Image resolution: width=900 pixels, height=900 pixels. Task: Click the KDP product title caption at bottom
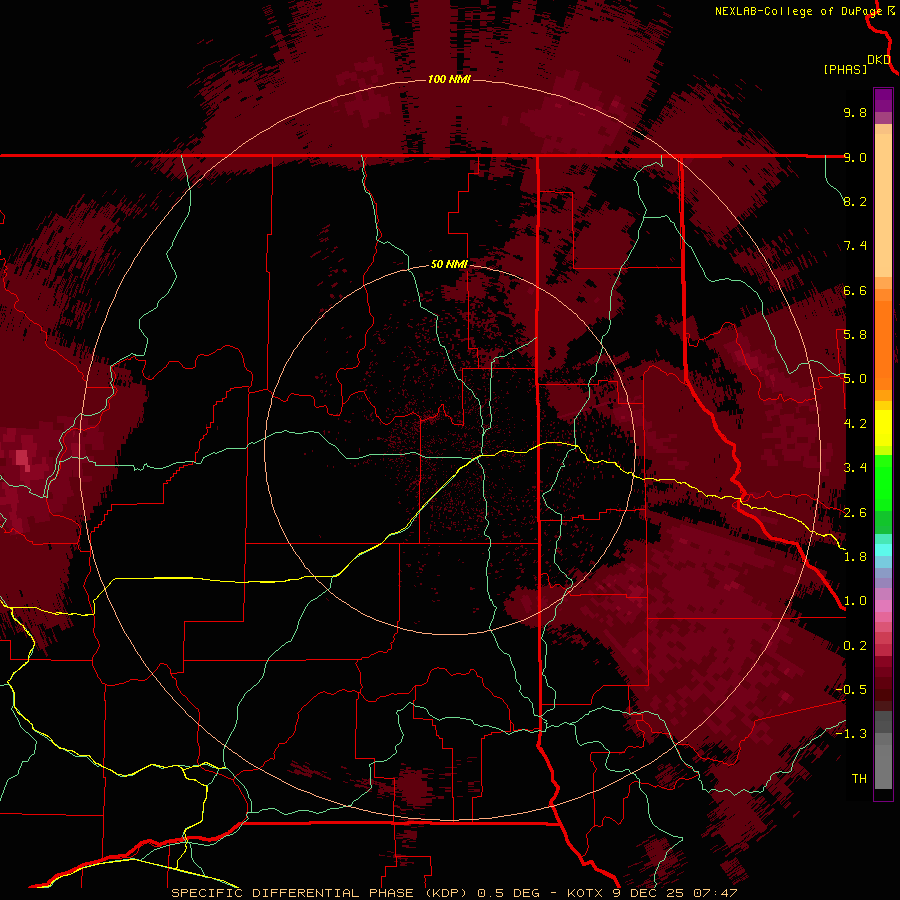click(x=454, y=893)
